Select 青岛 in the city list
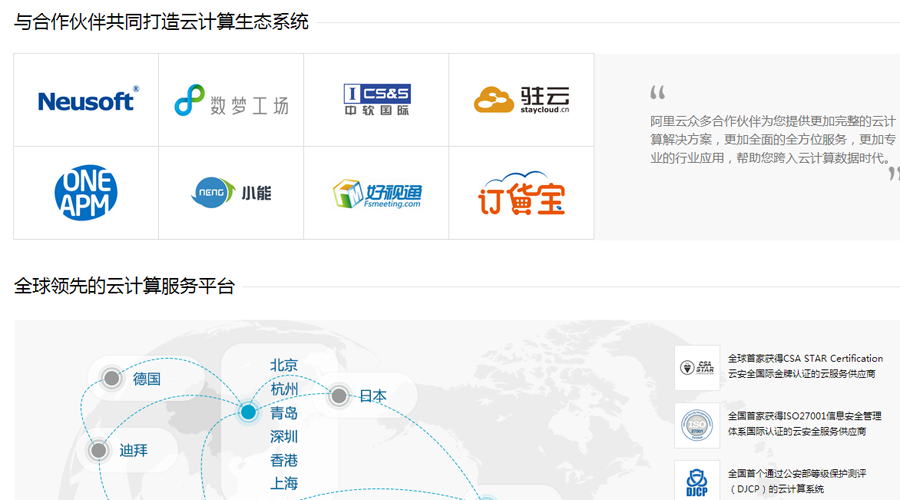This screenshot has height=500, width=900. coord(284,413)
